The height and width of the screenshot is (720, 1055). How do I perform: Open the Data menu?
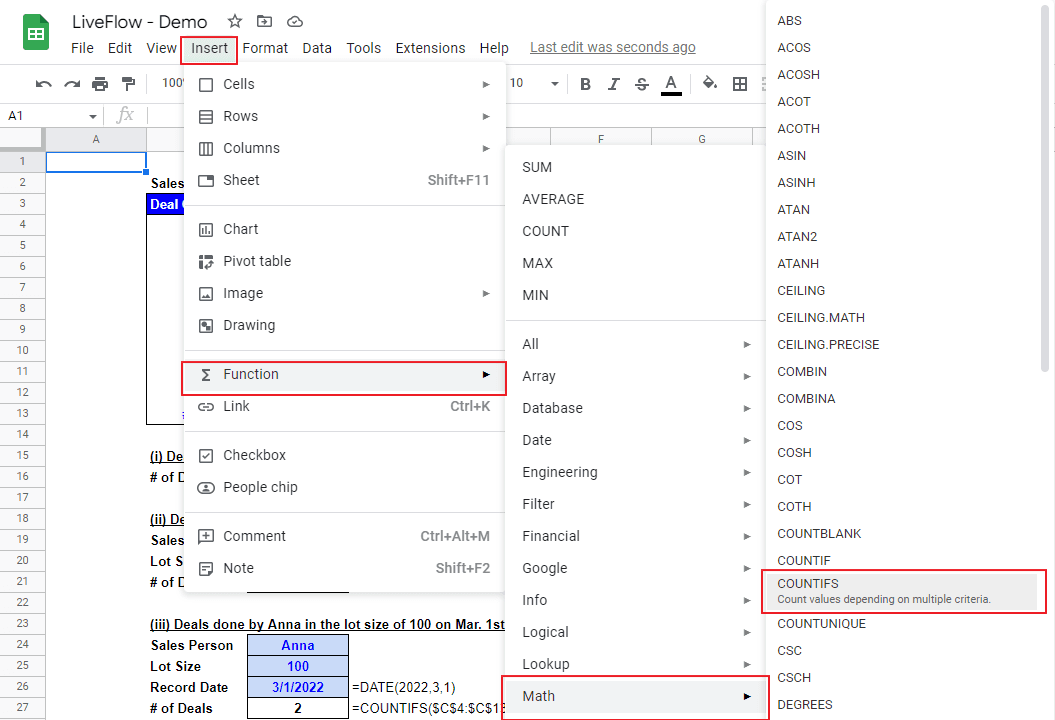[317, 47]
